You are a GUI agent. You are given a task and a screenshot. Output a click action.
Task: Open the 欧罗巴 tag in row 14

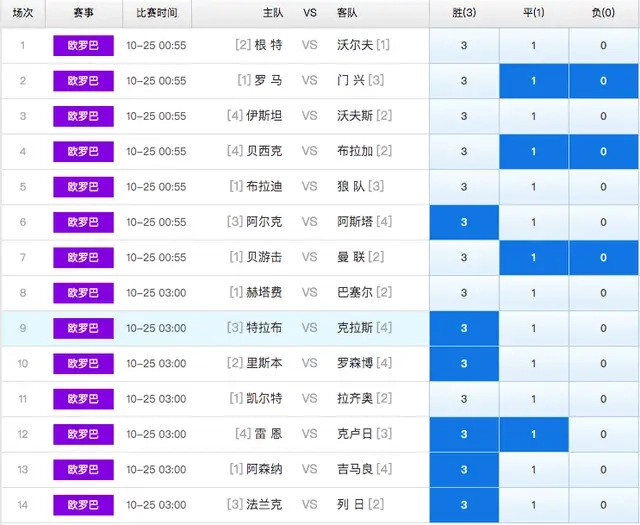pyautogui.click(x=83, y=505)
